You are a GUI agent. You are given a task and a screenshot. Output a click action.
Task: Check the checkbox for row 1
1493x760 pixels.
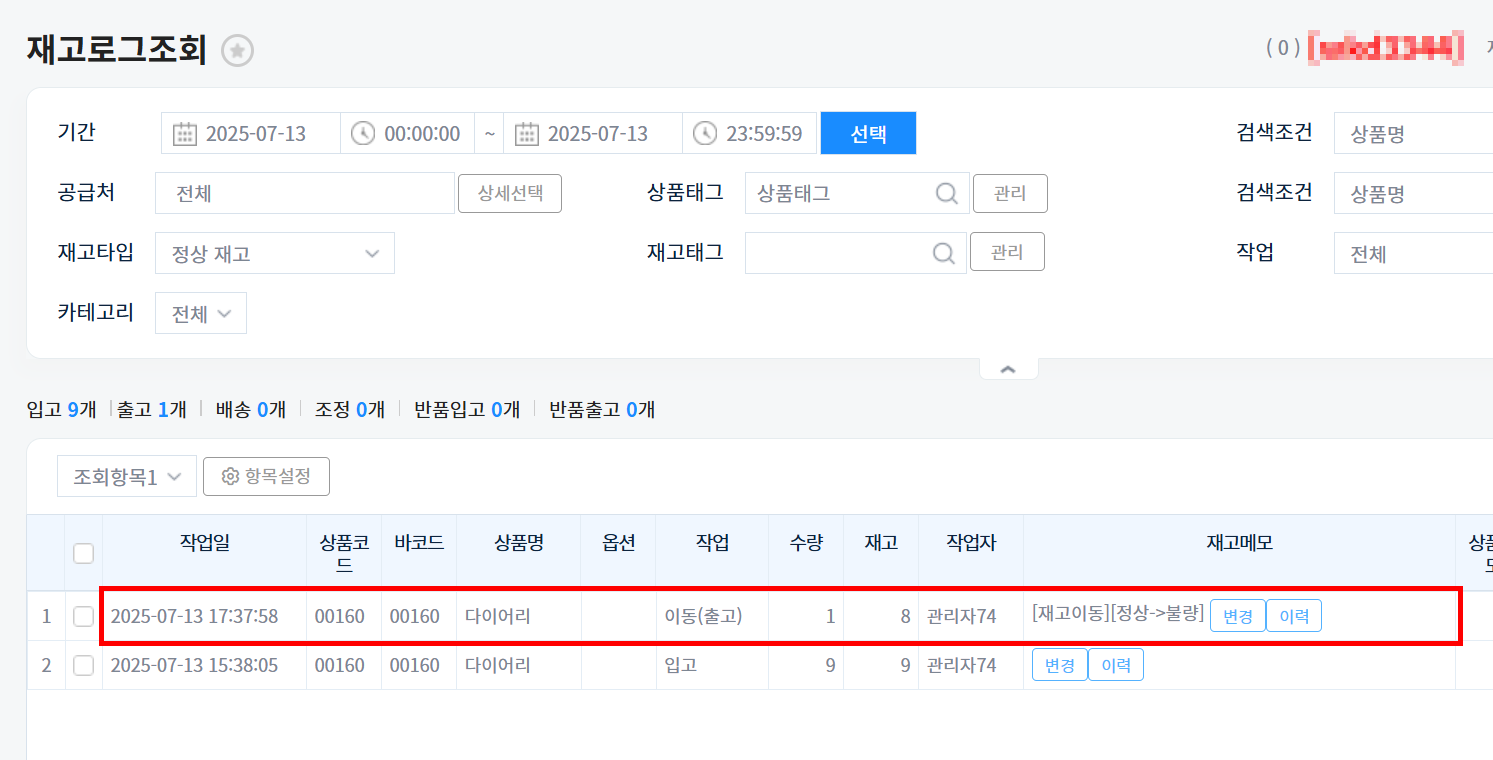tap(84, 616)
